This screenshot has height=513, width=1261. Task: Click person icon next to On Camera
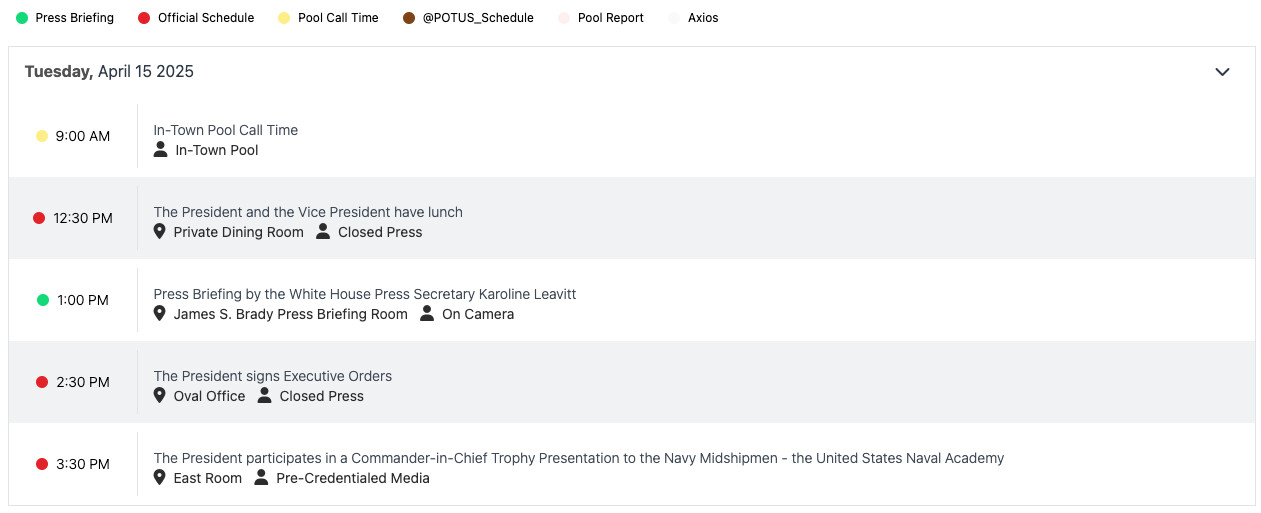tap(427, 314)
